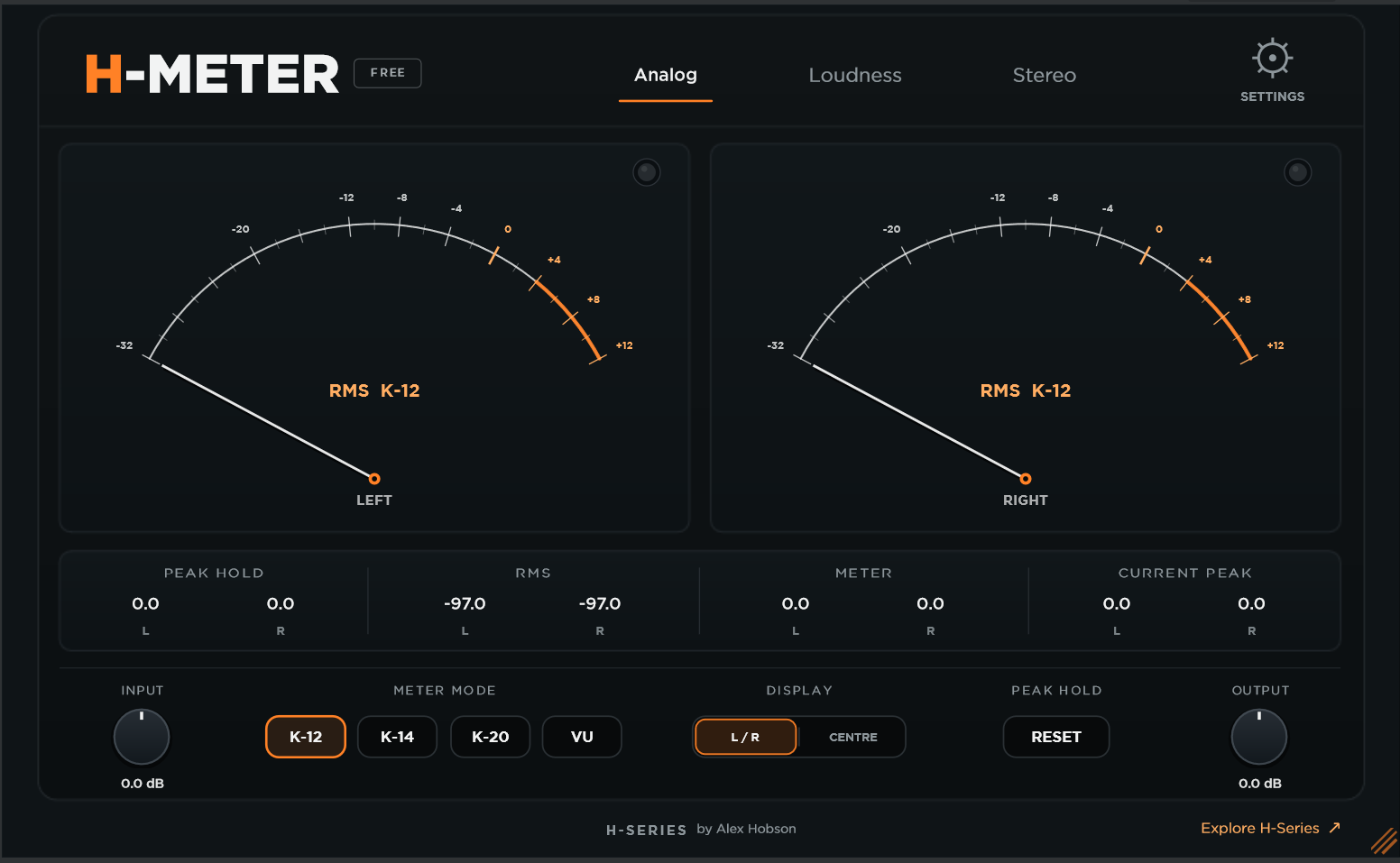Switch to the Loudness tab
This screenshot has width=1400, height=863.
[x=855, y=75]
